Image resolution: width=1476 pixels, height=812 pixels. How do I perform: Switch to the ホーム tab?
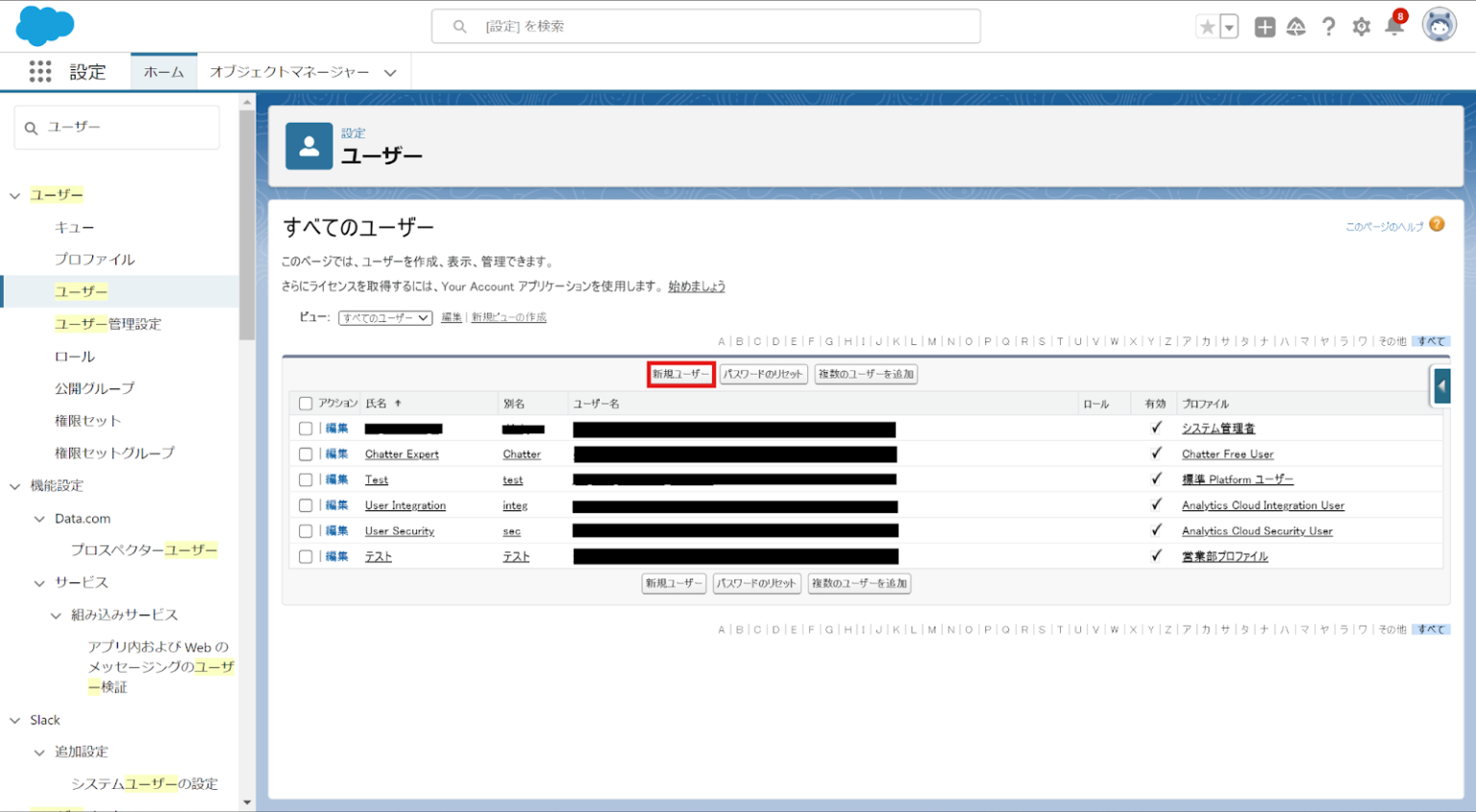pos(164,71)
